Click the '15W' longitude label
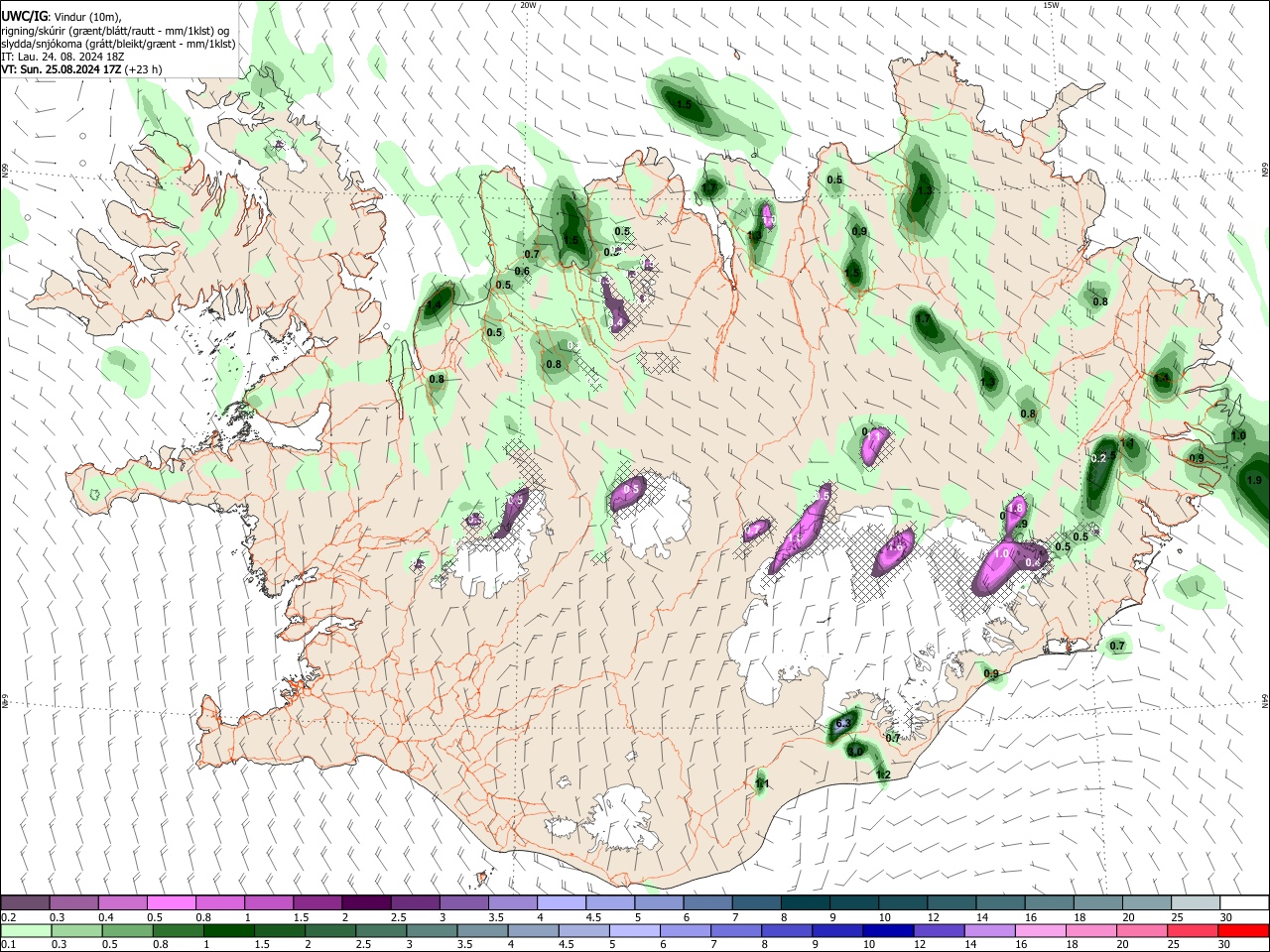1270x952 pixels. coord(1052,5)
